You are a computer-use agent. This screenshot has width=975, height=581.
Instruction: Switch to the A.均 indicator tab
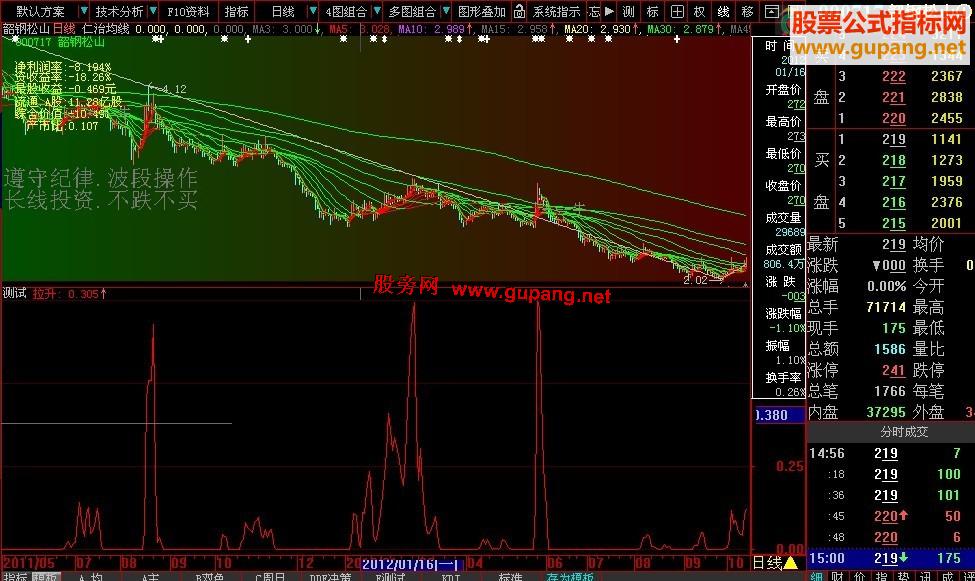[91, 577]
